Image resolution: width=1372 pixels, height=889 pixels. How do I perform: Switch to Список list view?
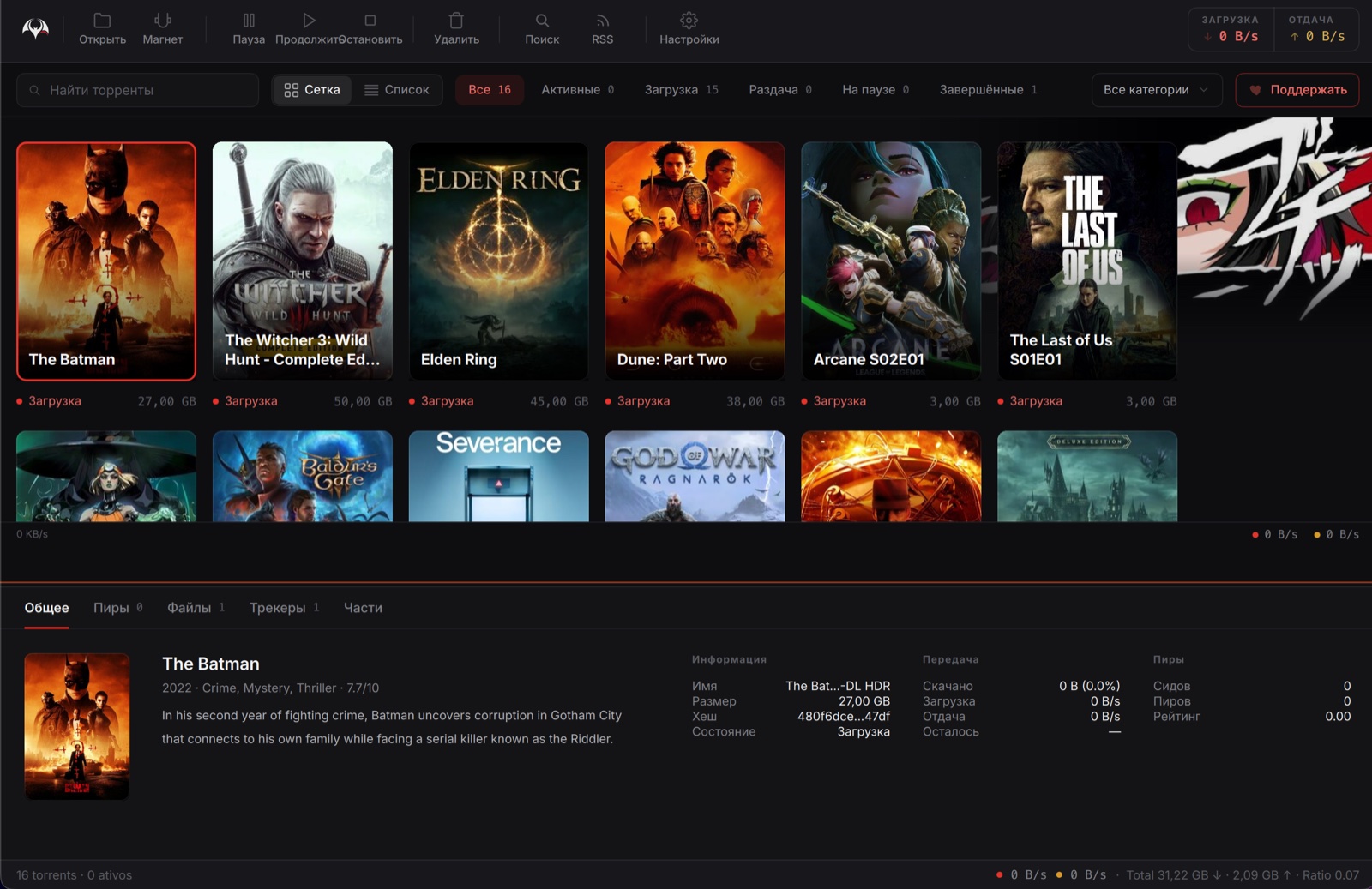tap(397, 90)
